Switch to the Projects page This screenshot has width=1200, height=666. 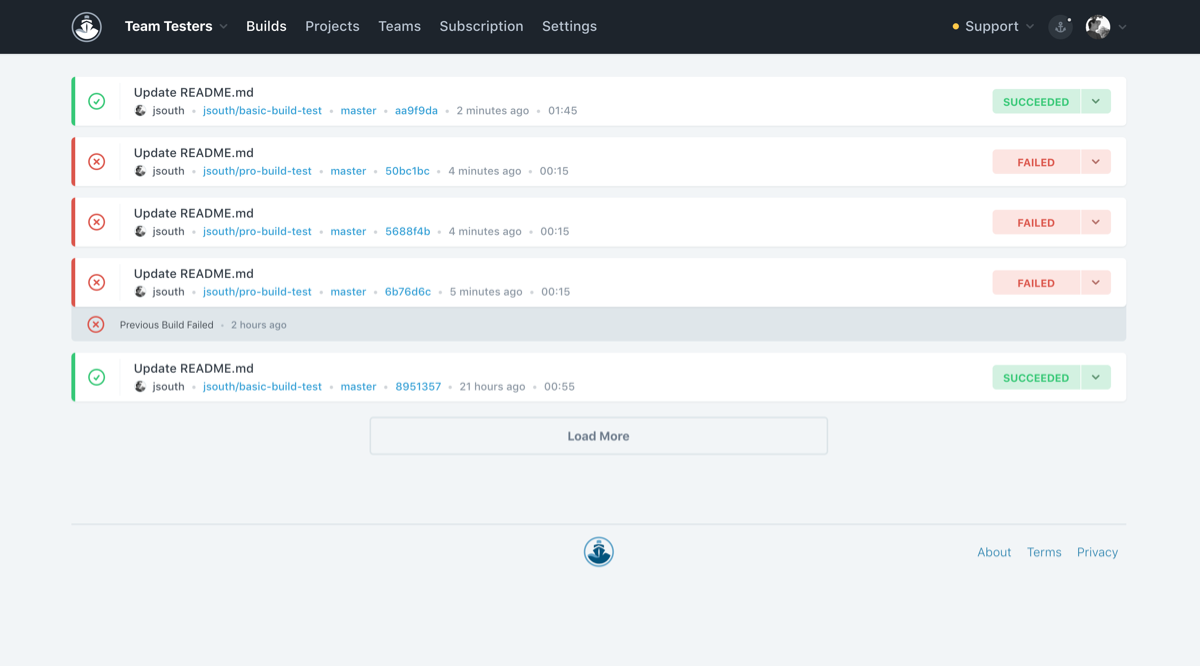click(x=332, y=26)
